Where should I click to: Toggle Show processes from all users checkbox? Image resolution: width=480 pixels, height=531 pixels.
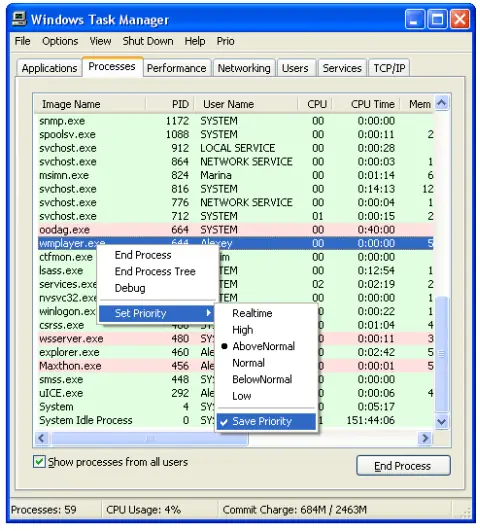pos(39,462)
